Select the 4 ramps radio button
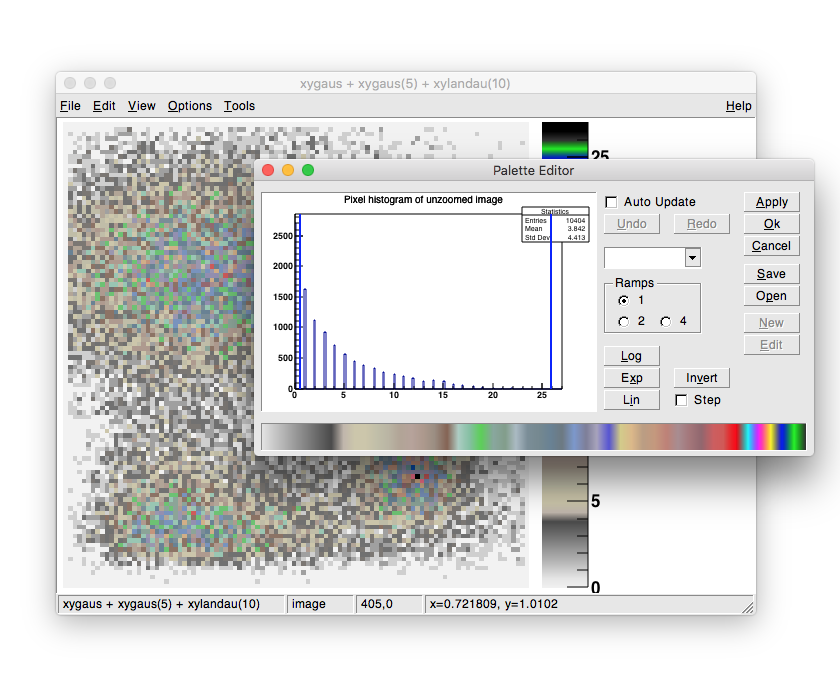Viewport: 840px width, 692px height. [666, 322]
